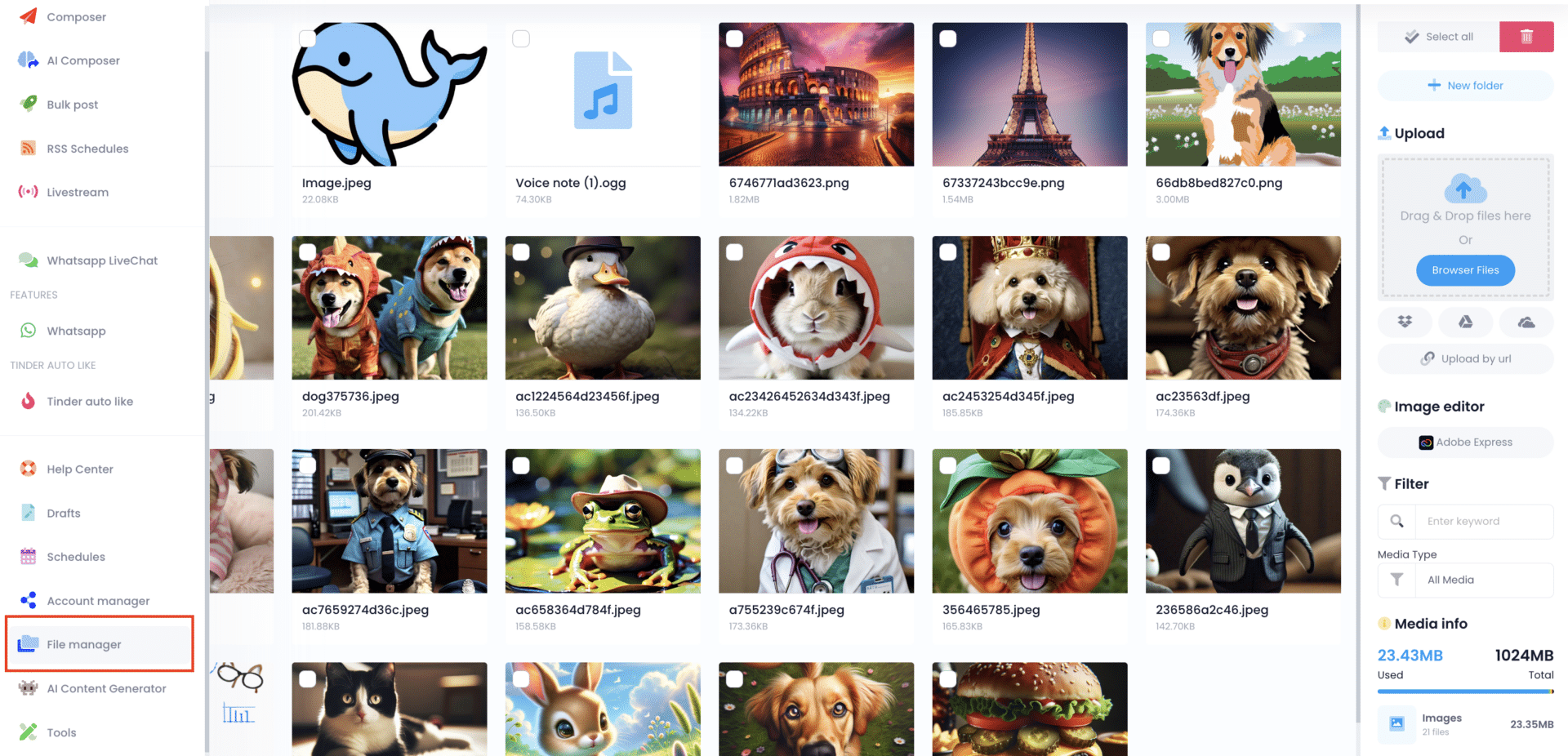The image size is (1568, 756).
Task: Click the Bulk post rocket icon
Action: (29, 104)
